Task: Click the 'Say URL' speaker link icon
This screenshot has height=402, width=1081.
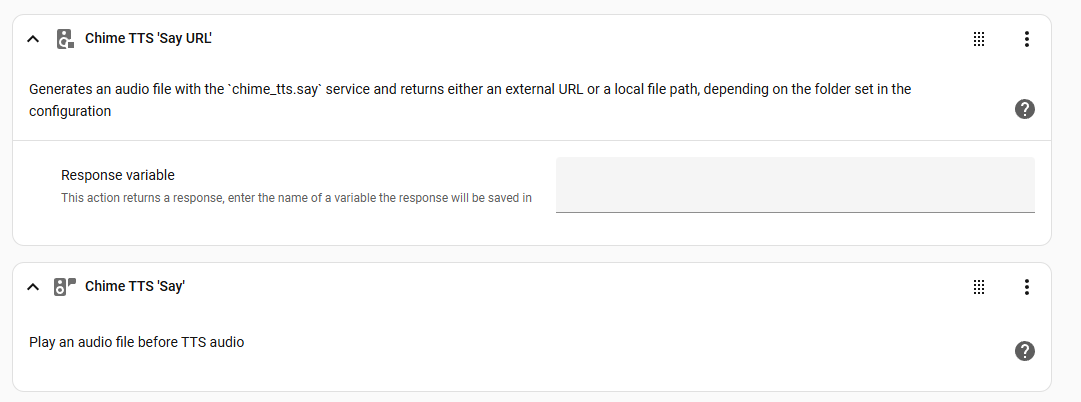Action: point(65,39)
